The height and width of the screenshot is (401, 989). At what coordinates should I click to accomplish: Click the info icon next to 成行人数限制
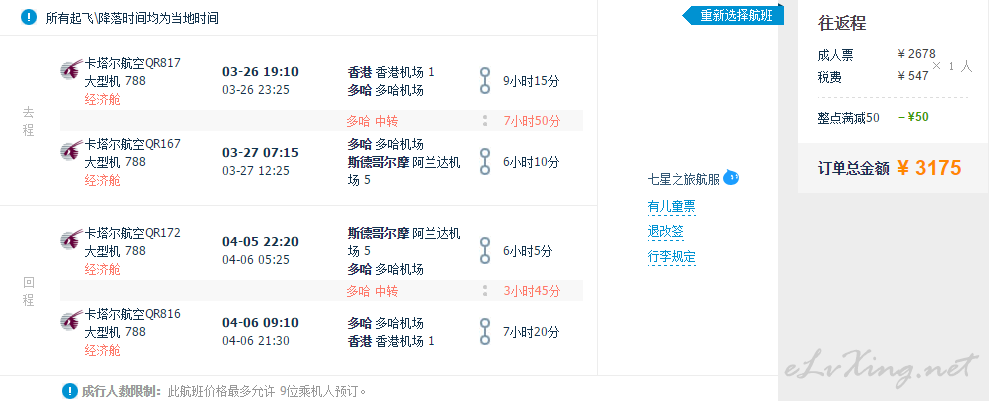click(x=70, y=391)
